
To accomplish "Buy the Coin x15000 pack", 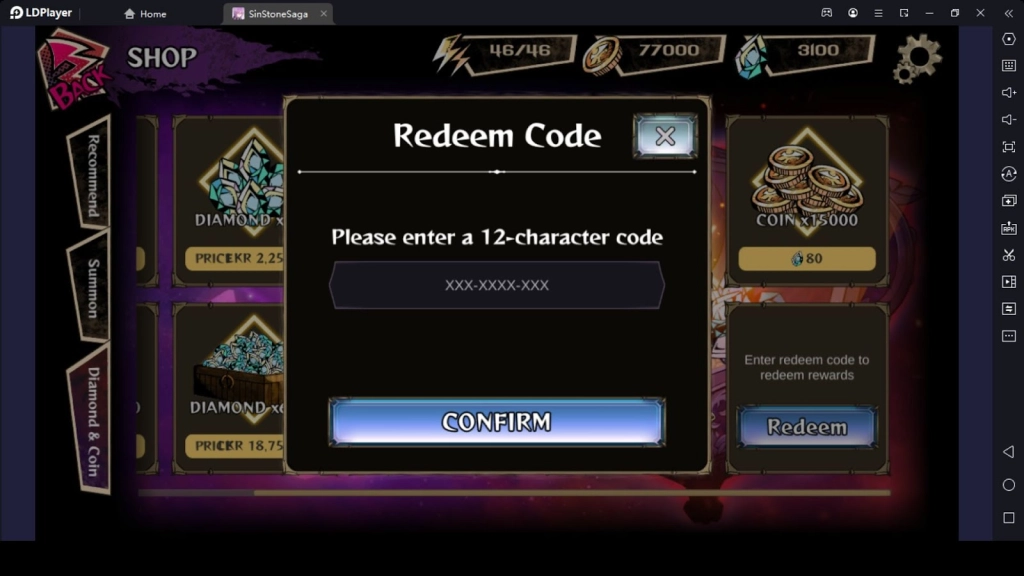I will pyautogui.click(x=807, y=259).
